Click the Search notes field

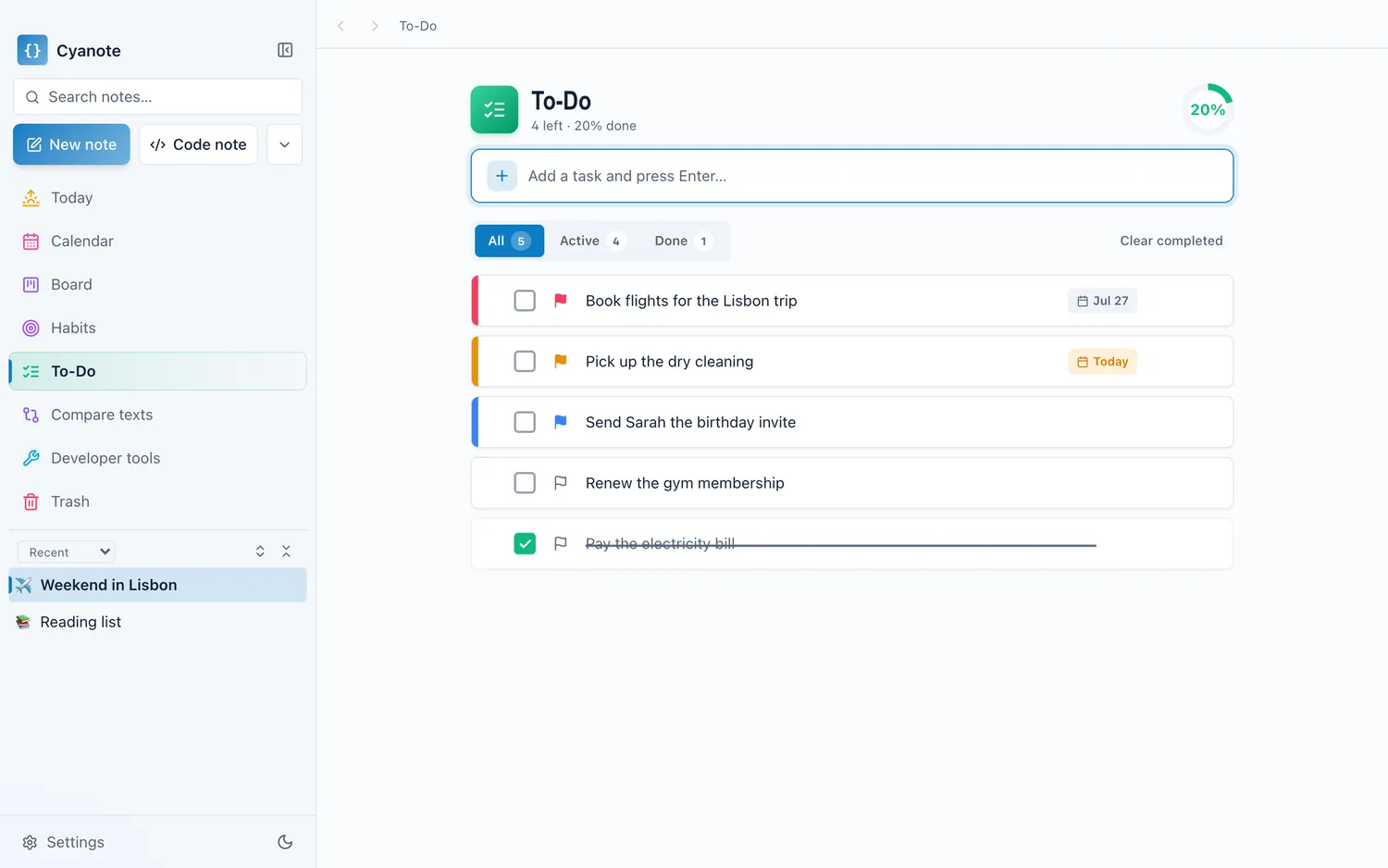[157, 97]
